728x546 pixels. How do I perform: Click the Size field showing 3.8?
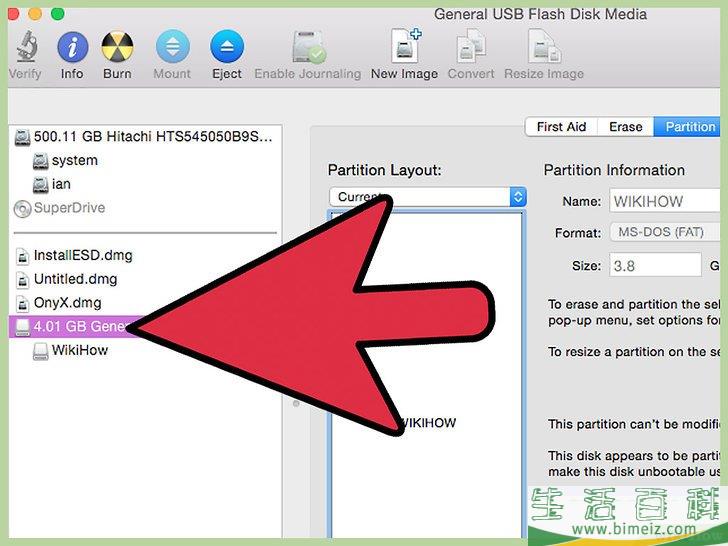(655, 265)
